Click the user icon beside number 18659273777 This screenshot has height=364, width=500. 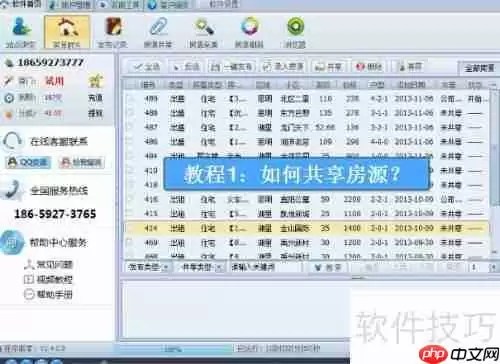(x=9, y=62)
